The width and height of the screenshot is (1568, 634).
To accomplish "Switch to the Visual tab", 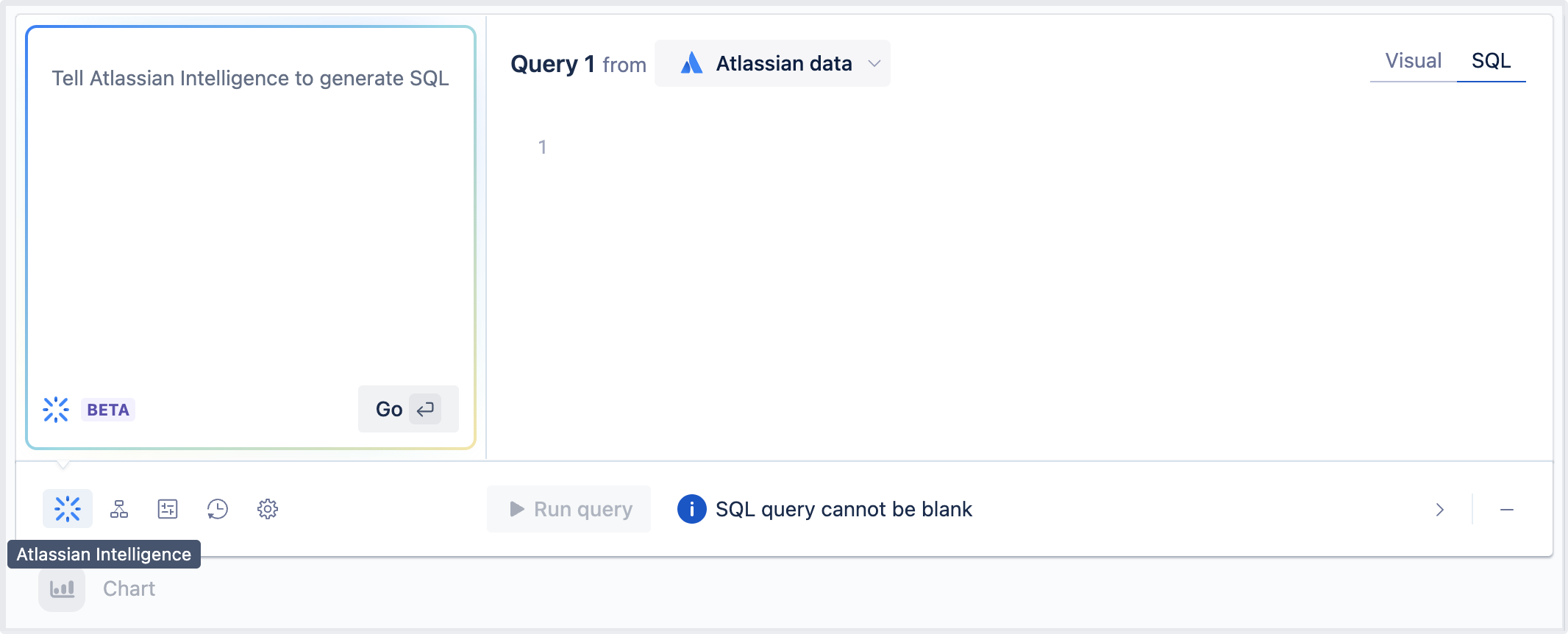I will [x=1413, y=61].
